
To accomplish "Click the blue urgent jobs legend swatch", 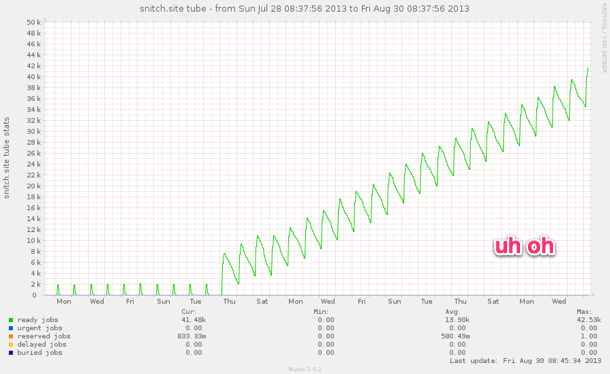I will [x=11, y=328].
